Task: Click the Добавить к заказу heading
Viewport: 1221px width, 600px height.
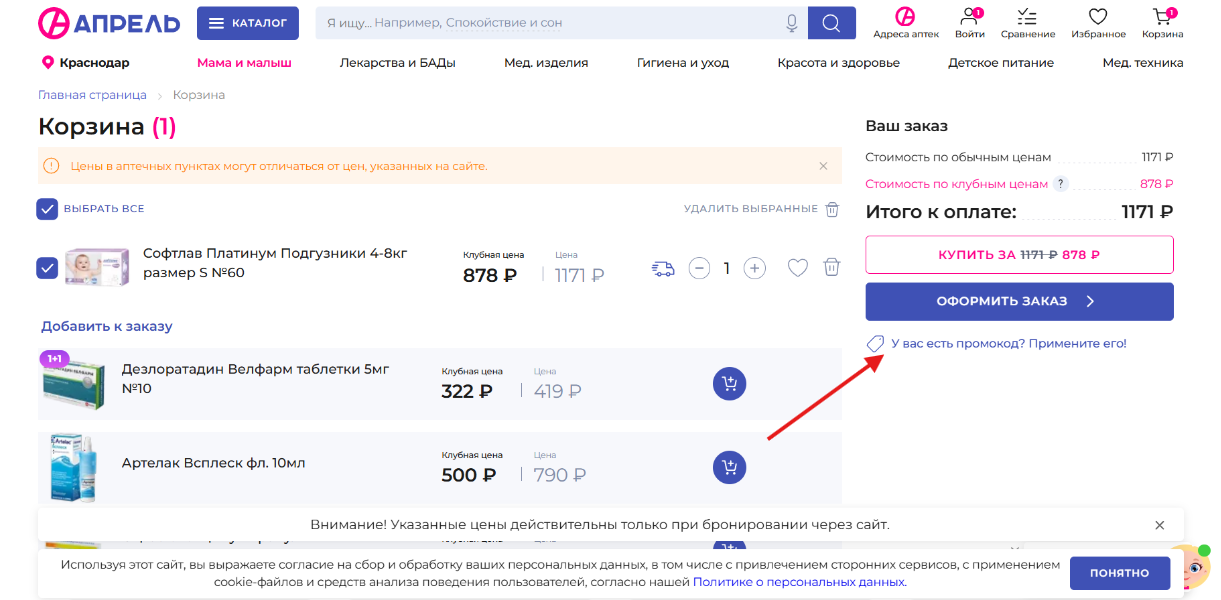Action: pos(107,326)
